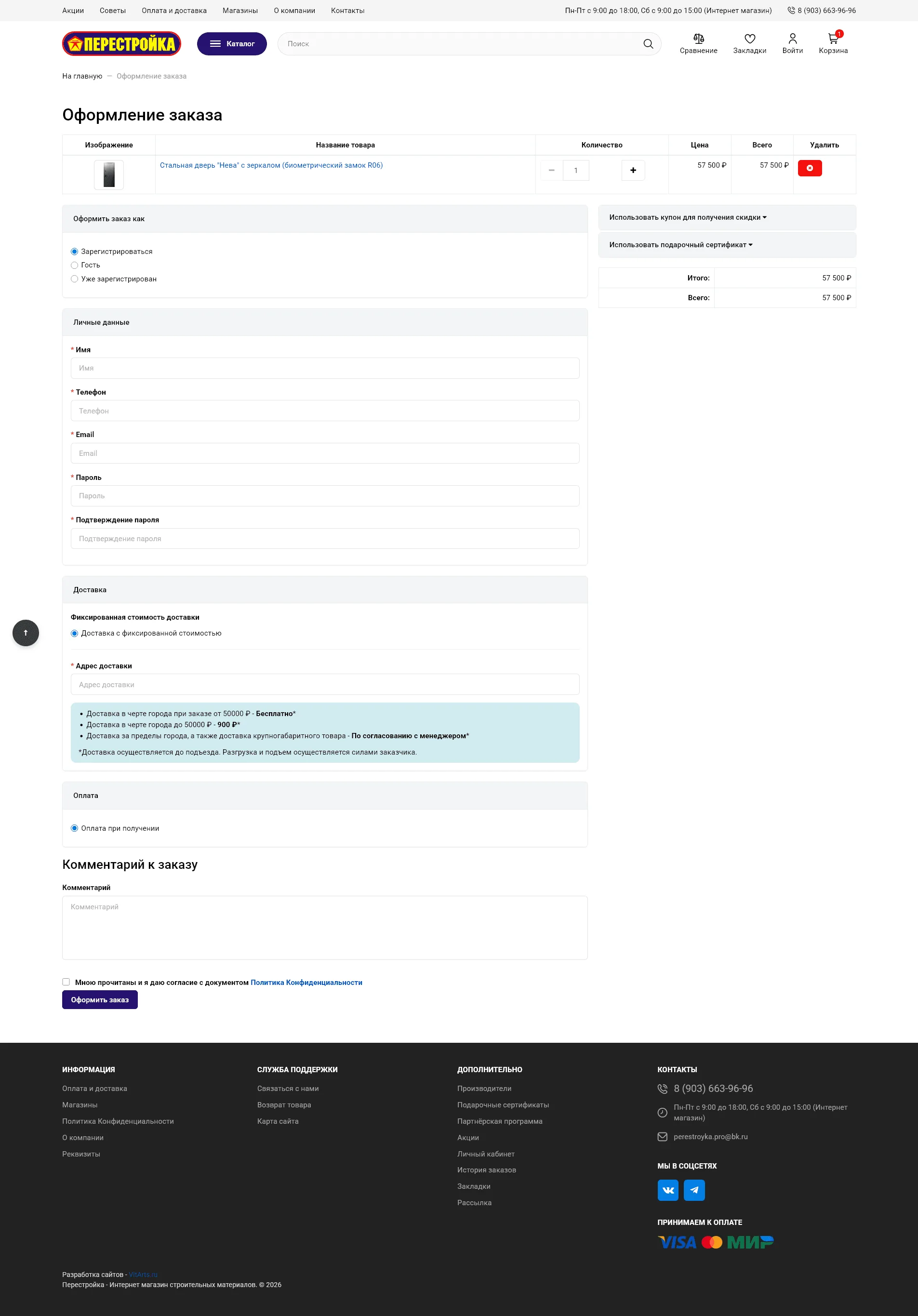This screenshot has width=918, height=1316.
Task: Focus the Поиск search field
Action: (458, 43)
